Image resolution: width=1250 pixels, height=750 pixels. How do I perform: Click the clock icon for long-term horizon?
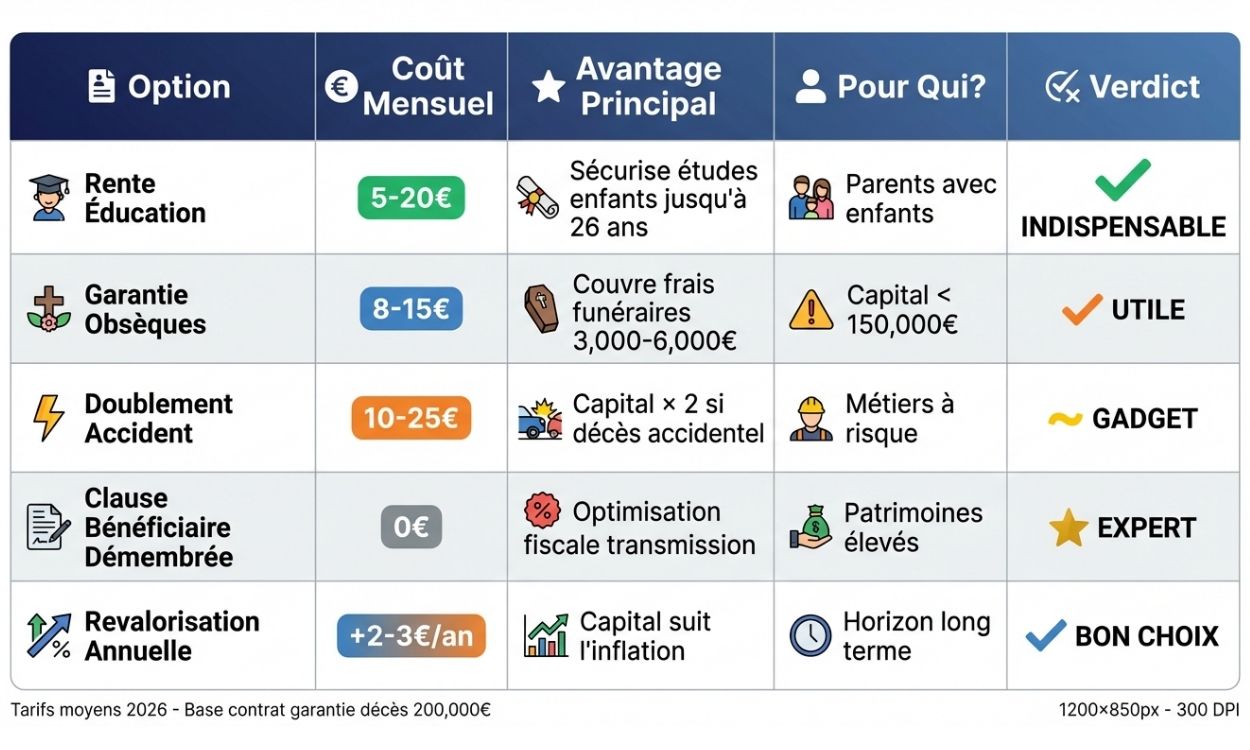coord(810,636)
